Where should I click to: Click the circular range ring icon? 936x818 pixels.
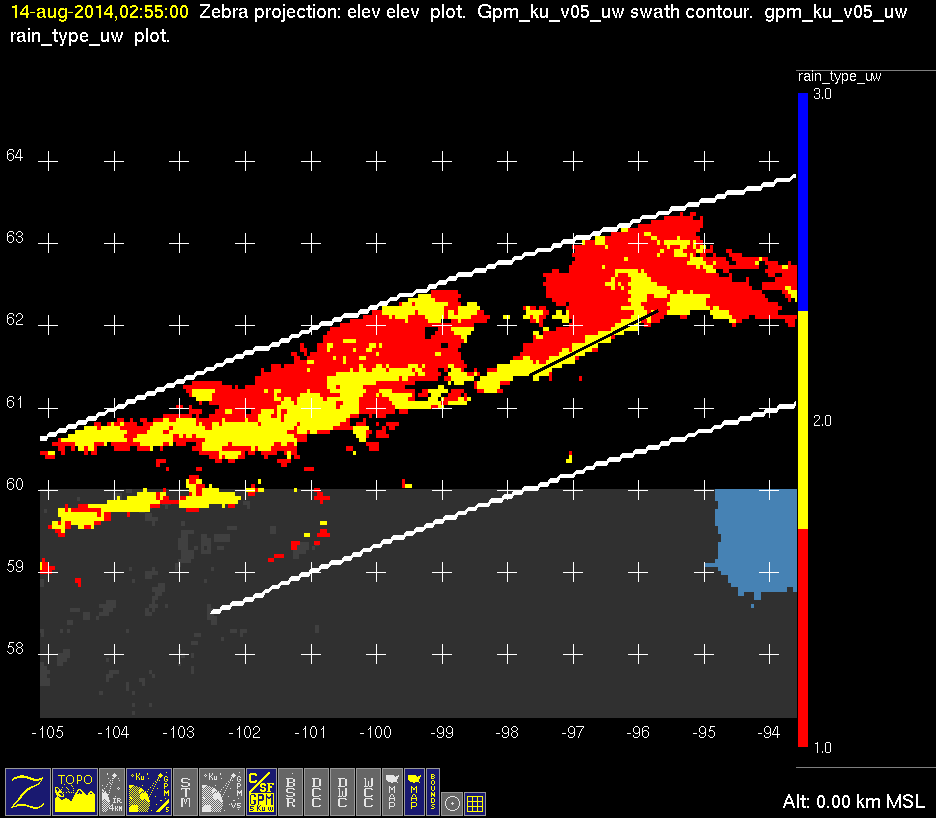tap(452, 802)
